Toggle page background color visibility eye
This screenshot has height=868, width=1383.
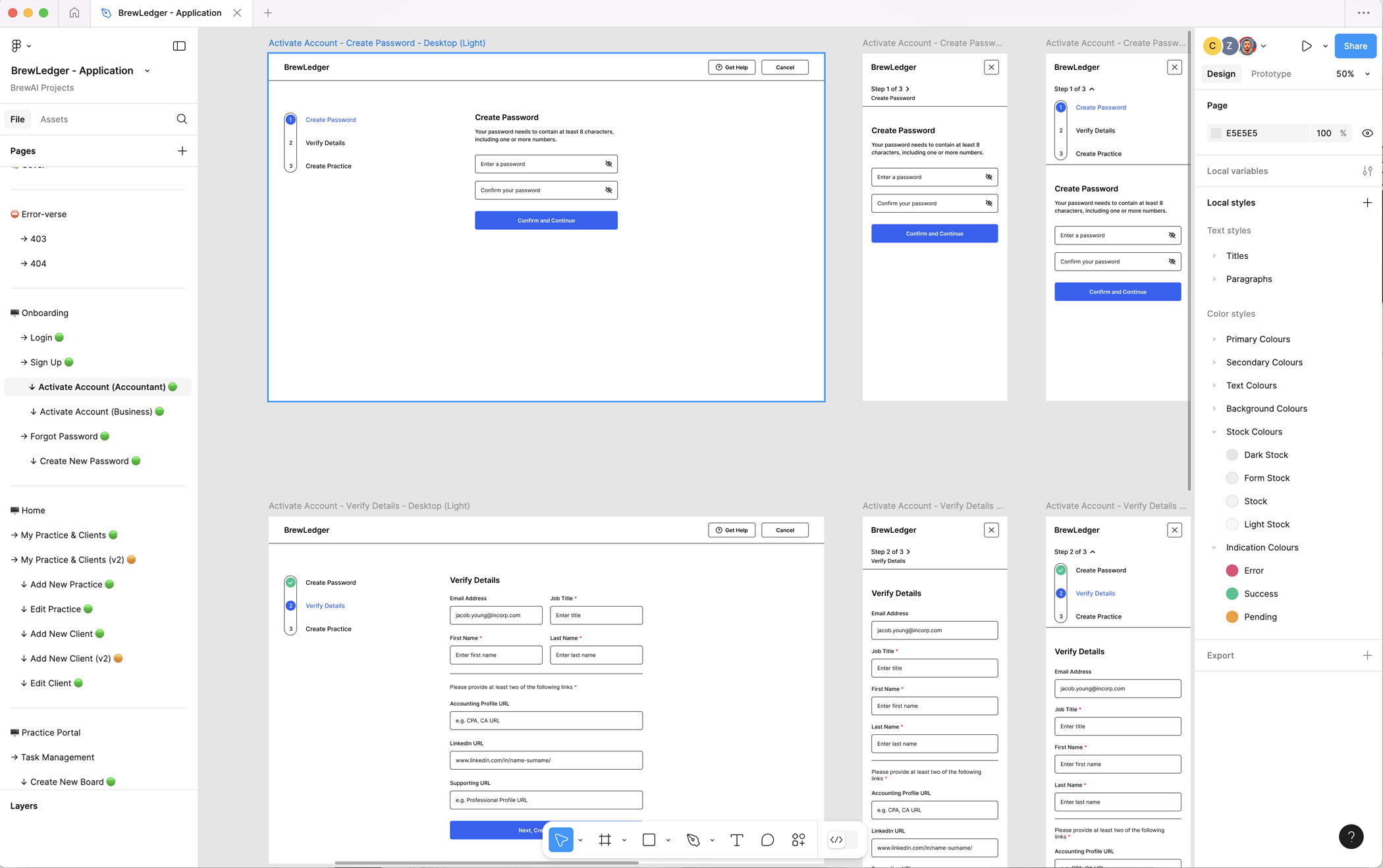point(1367,133)
